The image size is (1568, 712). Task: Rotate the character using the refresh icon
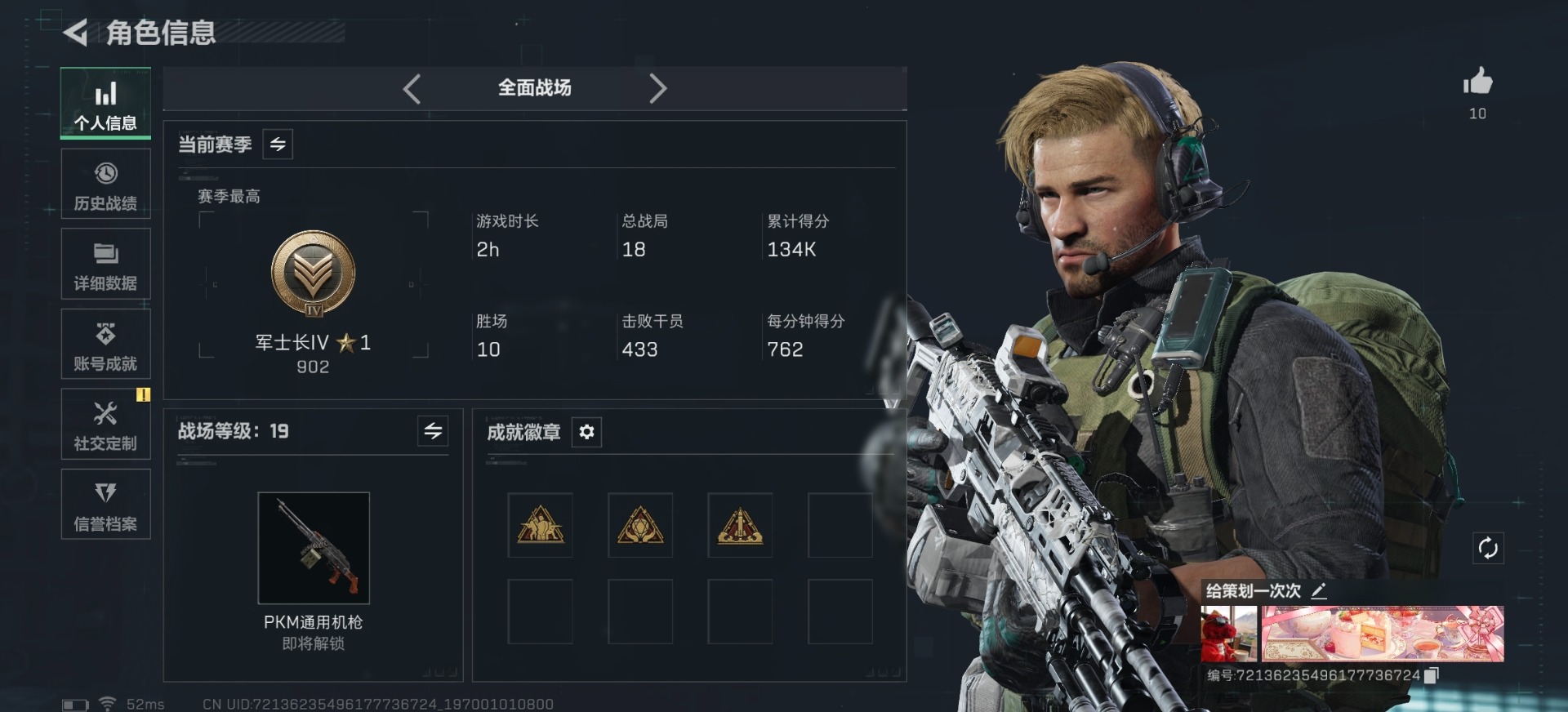(1488, 548)
